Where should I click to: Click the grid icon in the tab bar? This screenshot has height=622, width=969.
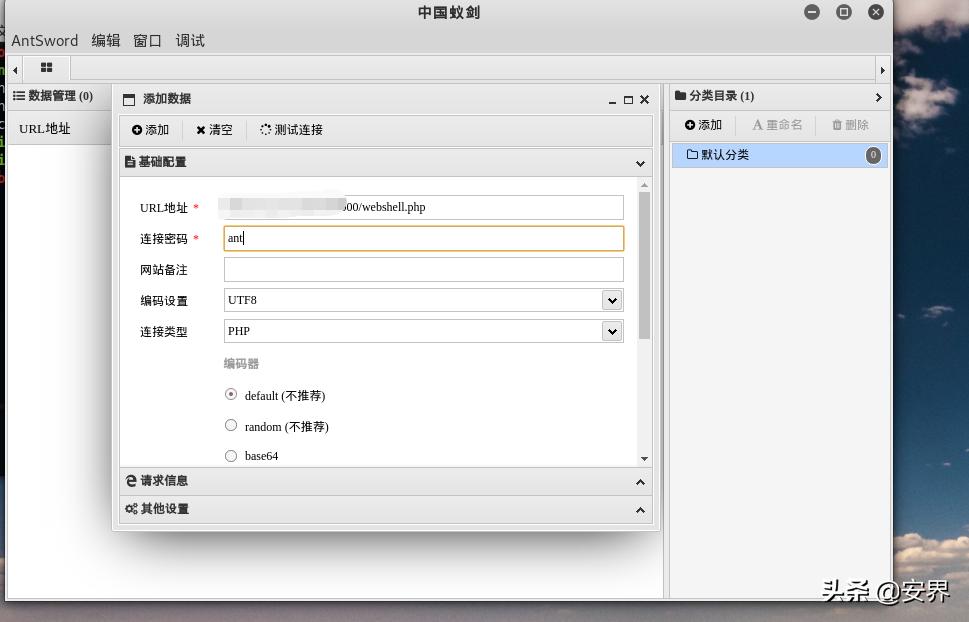46,66
